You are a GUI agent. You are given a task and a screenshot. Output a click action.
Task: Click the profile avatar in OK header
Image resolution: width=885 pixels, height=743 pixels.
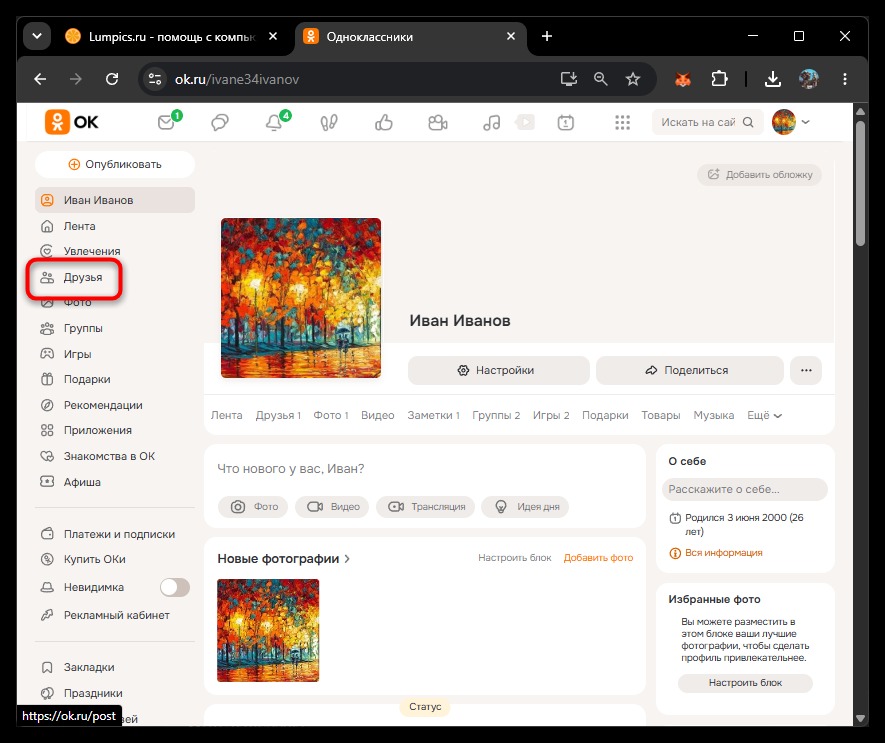point(783,122)
